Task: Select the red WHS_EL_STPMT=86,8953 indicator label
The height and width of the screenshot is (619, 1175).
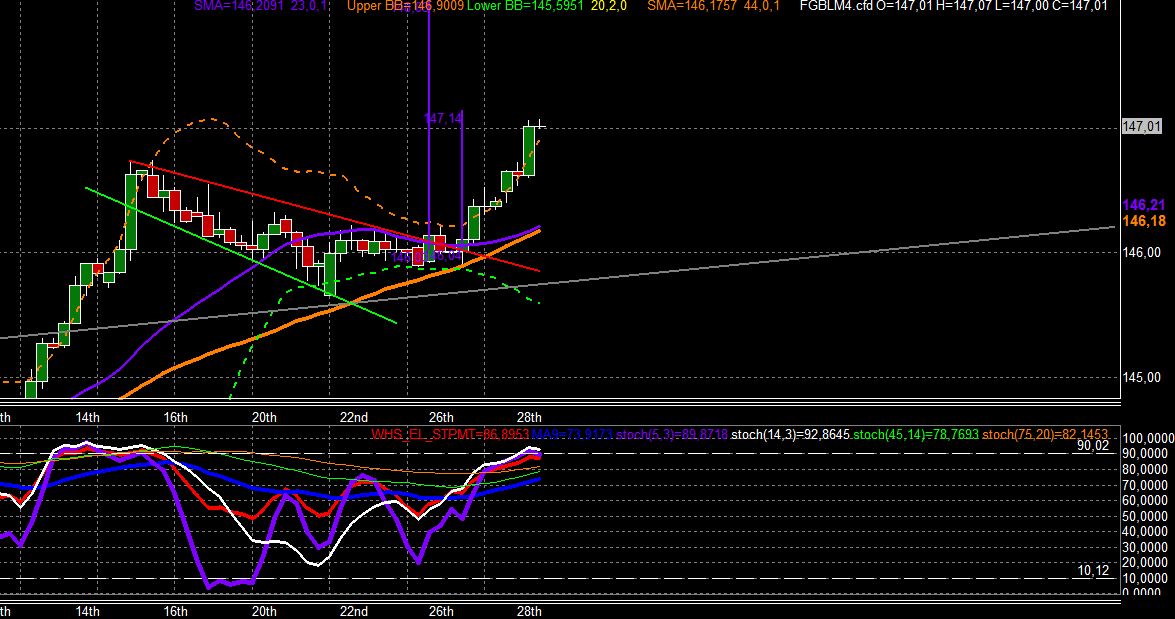Action: click(450, 435)
